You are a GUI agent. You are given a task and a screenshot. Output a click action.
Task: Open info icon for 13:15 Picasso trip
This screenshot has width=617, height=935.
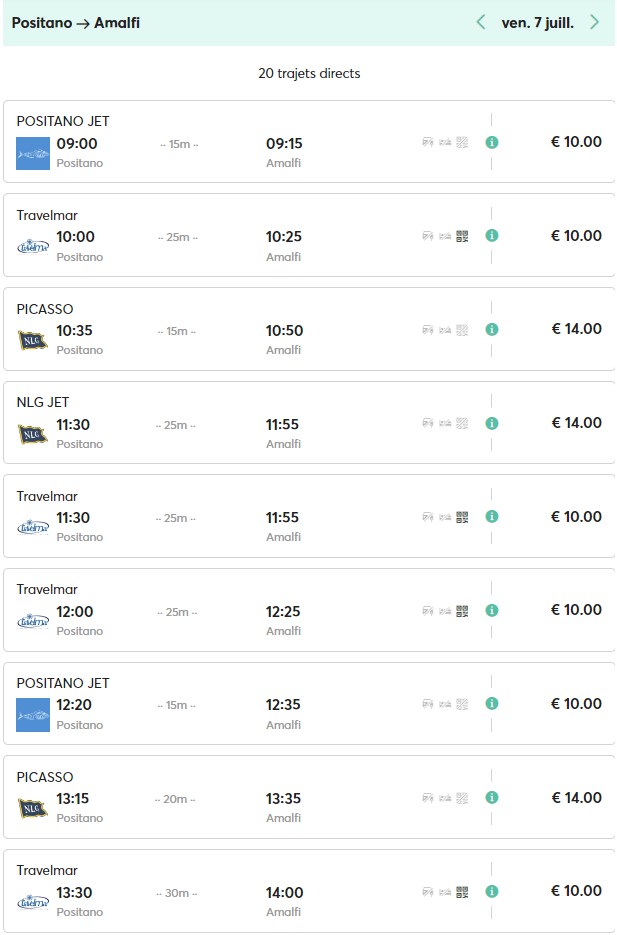[x=492, y=798]
